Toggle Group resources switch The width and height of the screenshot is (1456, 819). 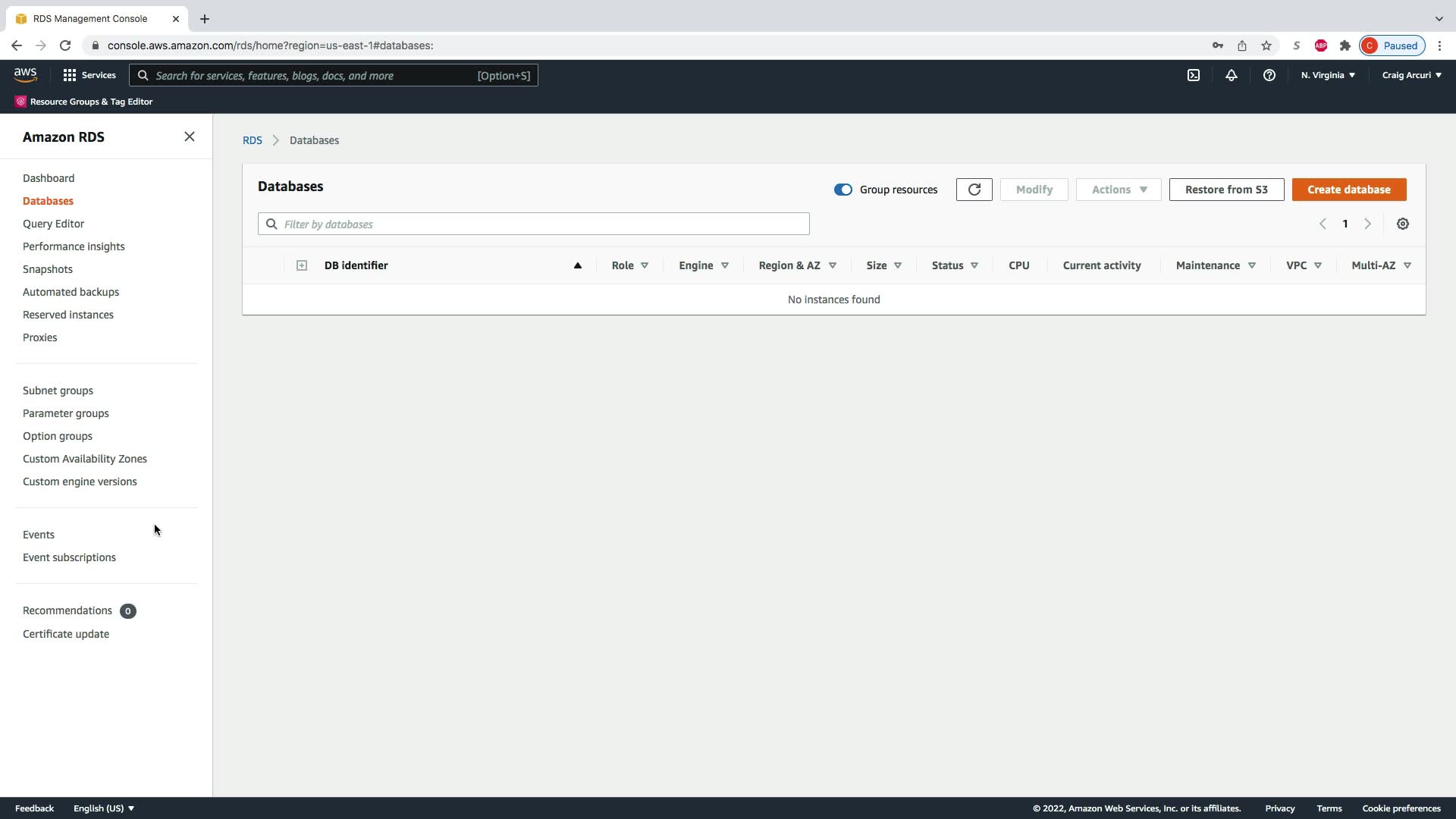[x=843, y=190]
